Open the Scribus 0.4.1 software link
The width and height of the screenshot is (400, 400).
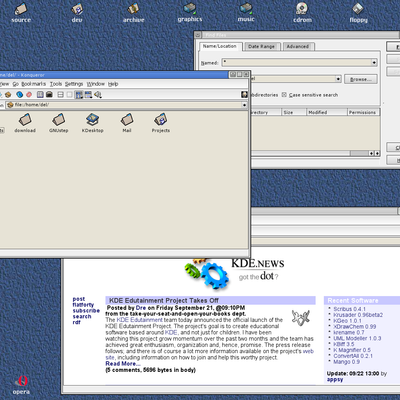[x=349, y=309]
